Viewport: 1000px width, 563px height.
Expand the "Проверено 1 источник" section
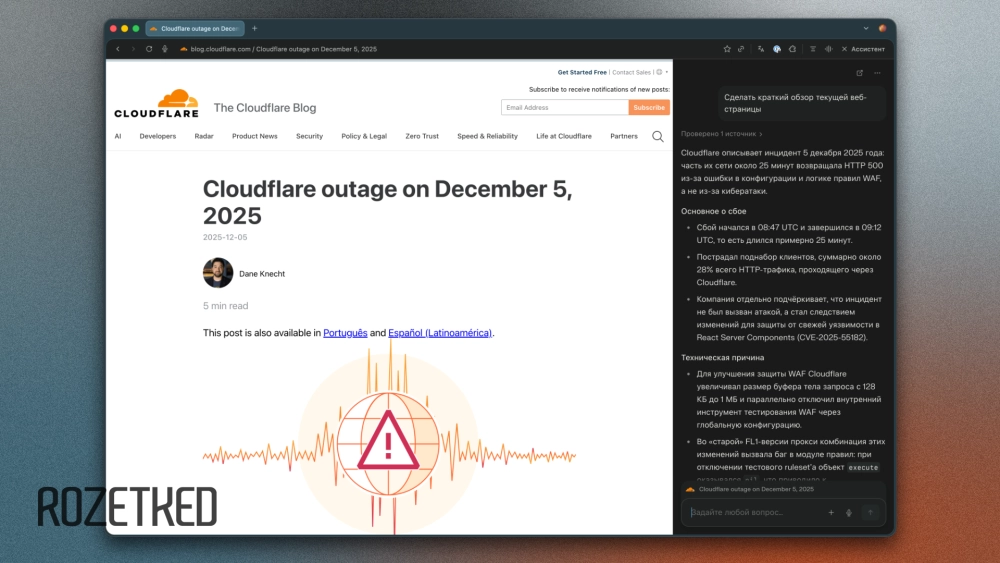721,133
